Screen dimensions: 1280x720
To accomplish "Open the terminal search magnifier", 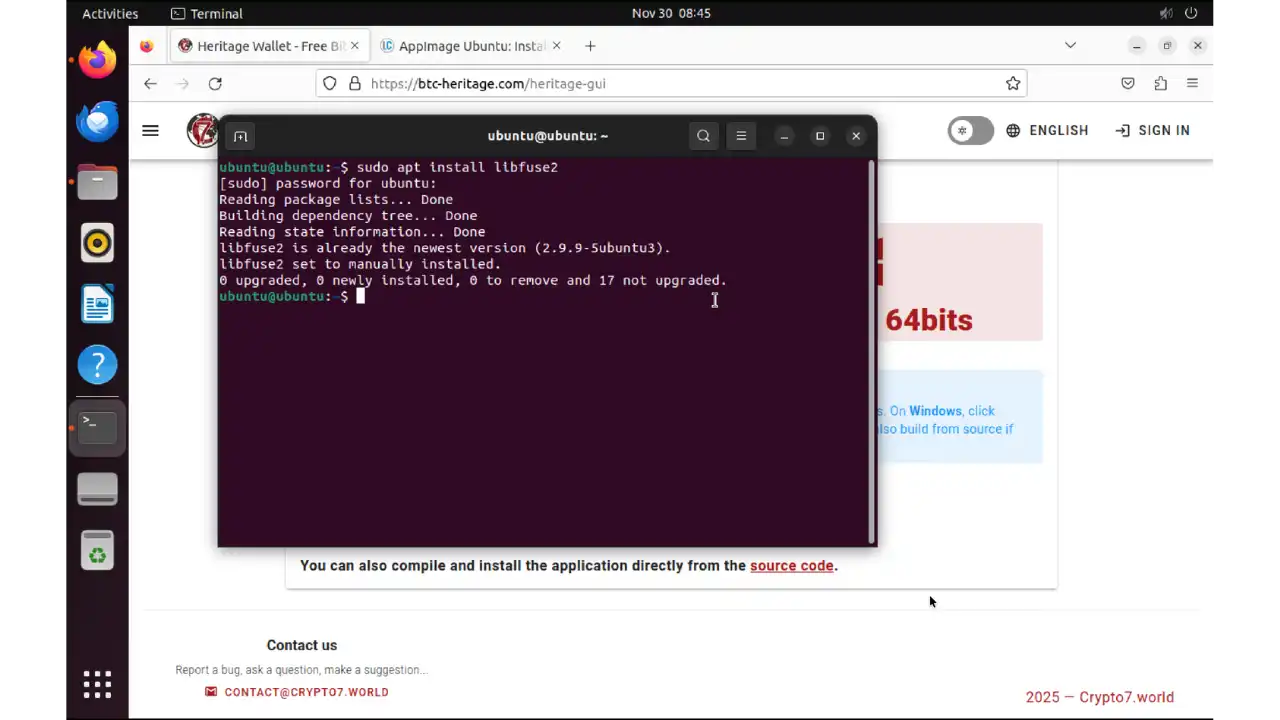I will coord(703,135).
